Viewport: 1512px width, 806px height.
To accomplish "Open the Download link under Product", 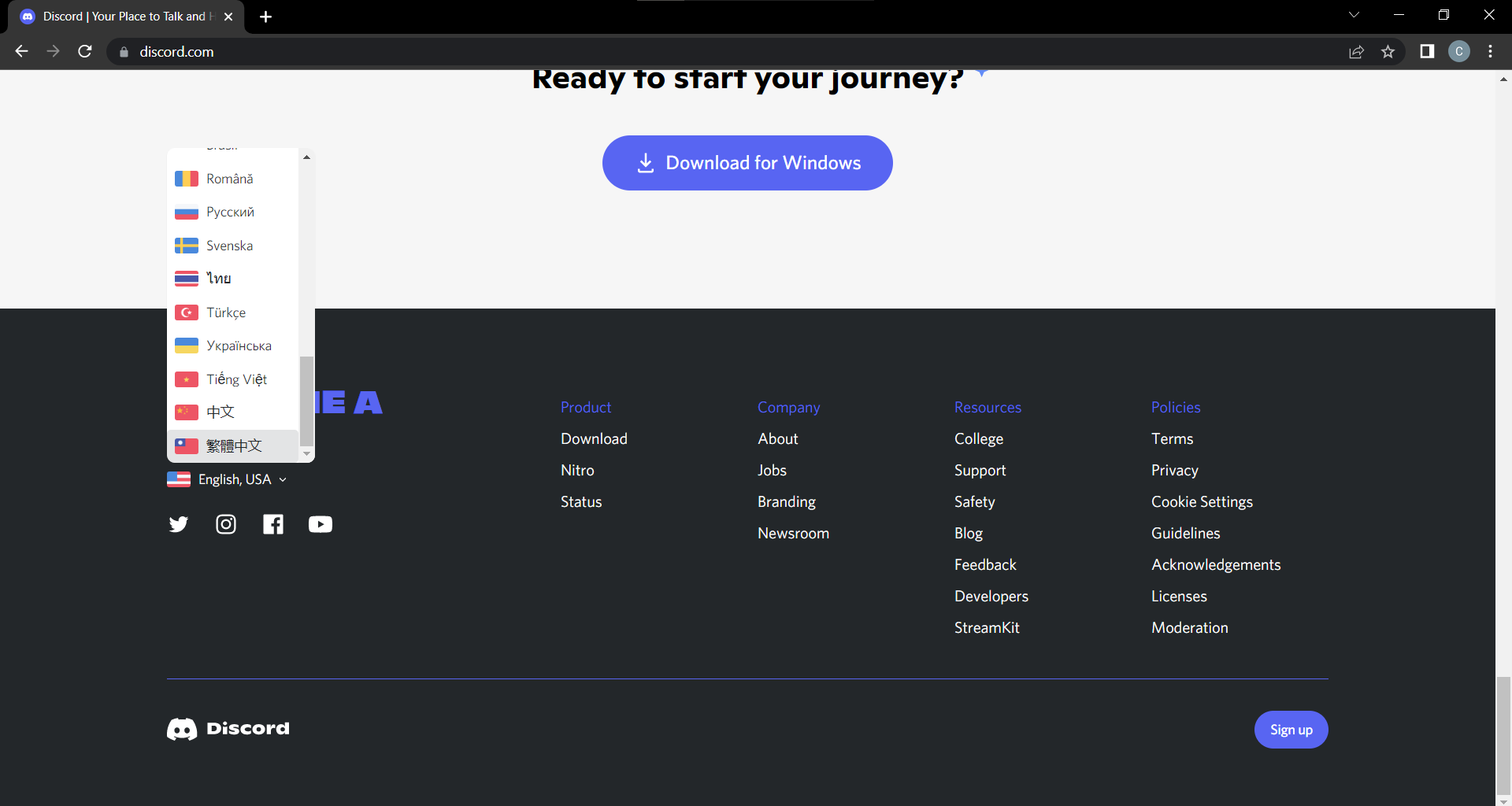I will coord(594,438).
